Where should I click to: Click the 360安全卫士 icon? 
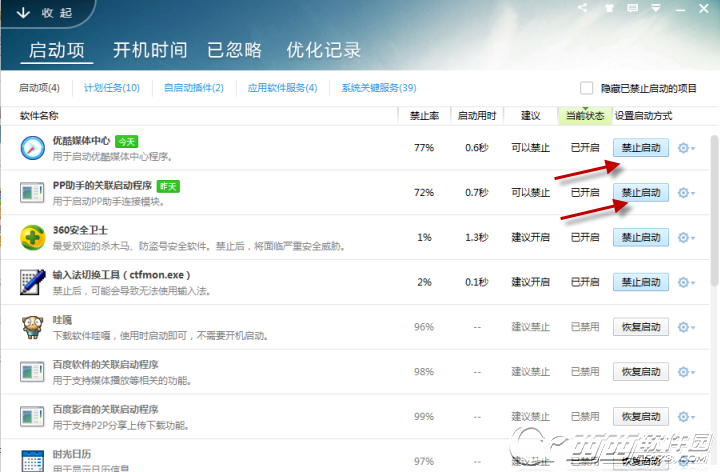point(33,237)
